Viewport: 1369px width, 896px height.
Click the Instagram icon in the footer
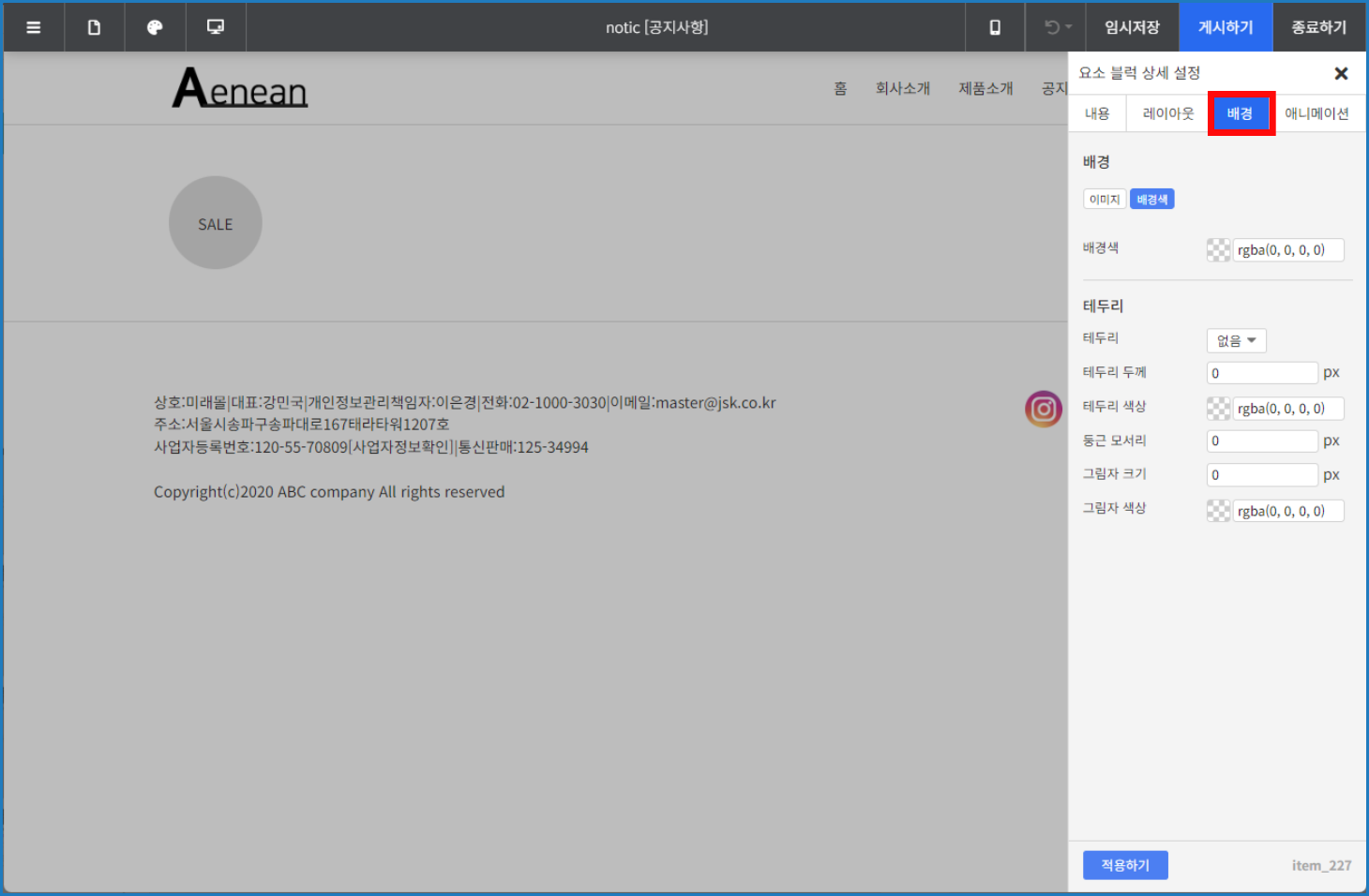(1043, 409)
